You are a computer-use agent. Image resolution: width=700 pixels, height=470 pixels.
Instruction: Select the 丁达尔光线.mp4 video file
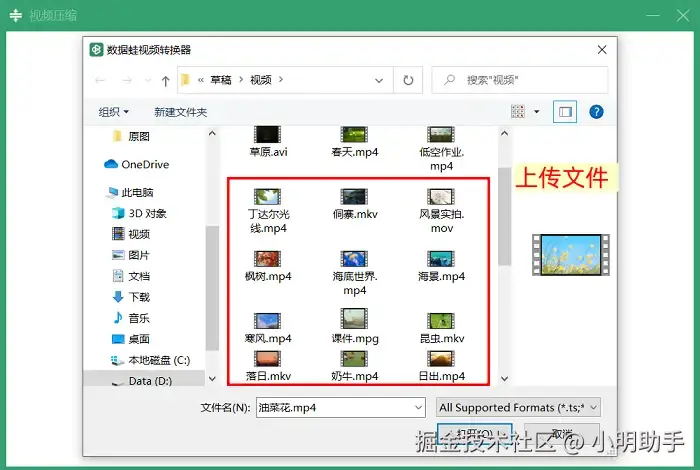[x=268, y=212]
